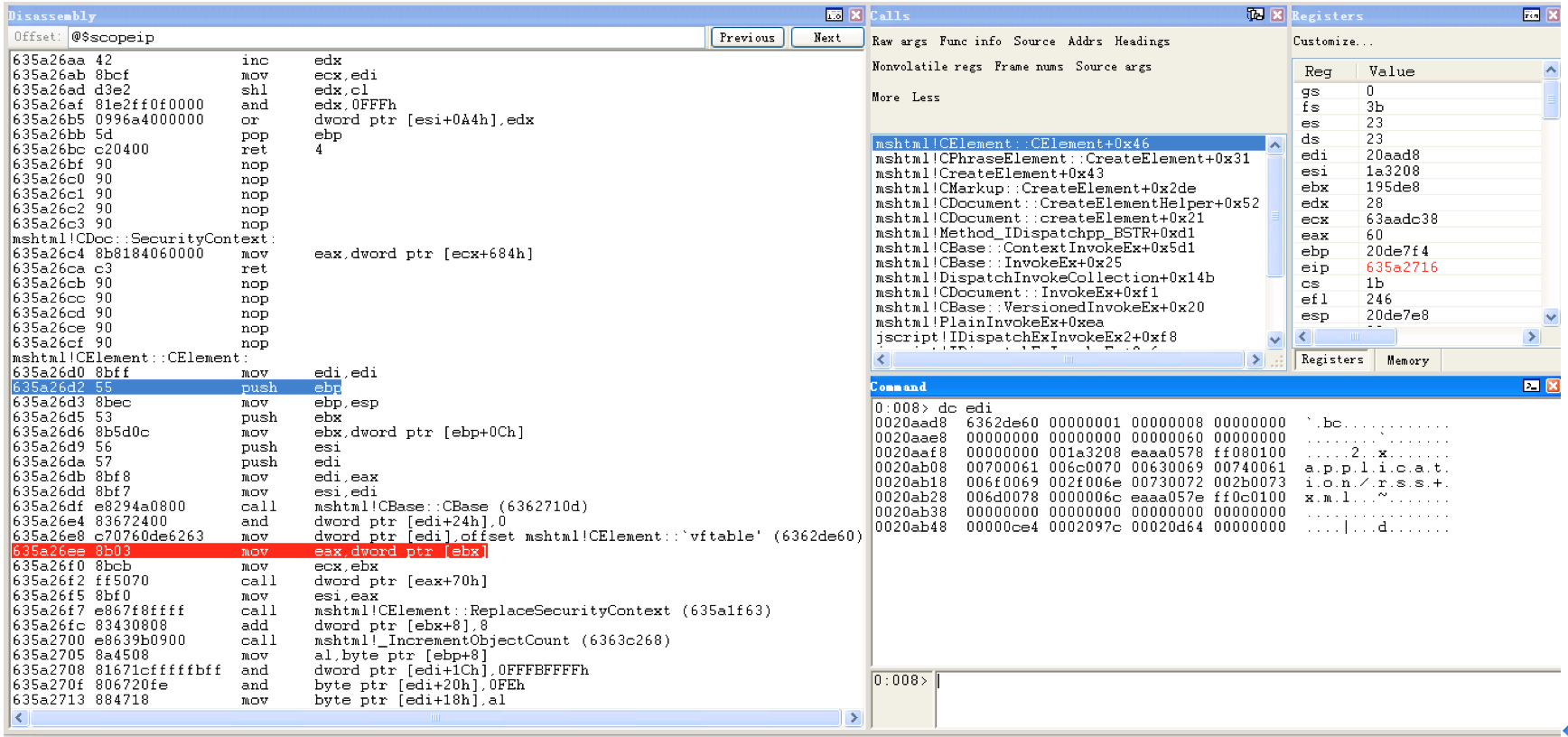Toggle Source args in Calls panel
The image size is (1568, 737).
coord(1113,67)
